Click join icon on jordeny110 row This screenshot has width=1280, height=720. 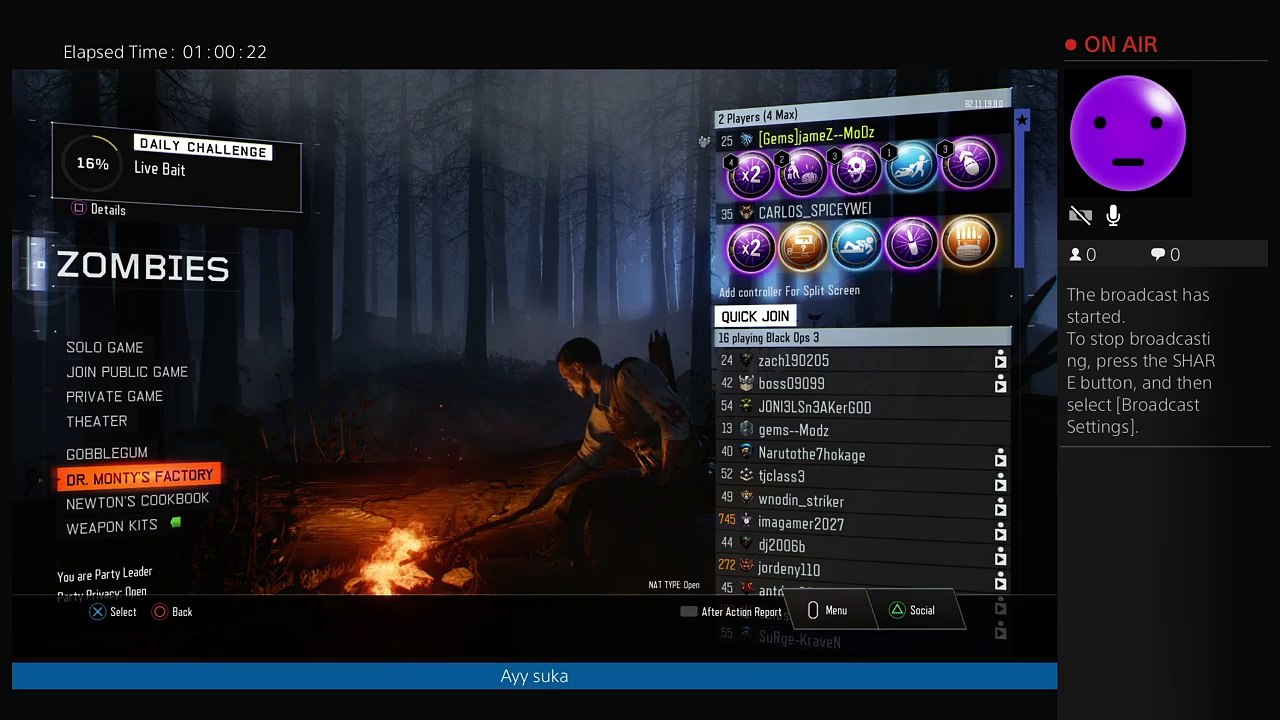1000,583
